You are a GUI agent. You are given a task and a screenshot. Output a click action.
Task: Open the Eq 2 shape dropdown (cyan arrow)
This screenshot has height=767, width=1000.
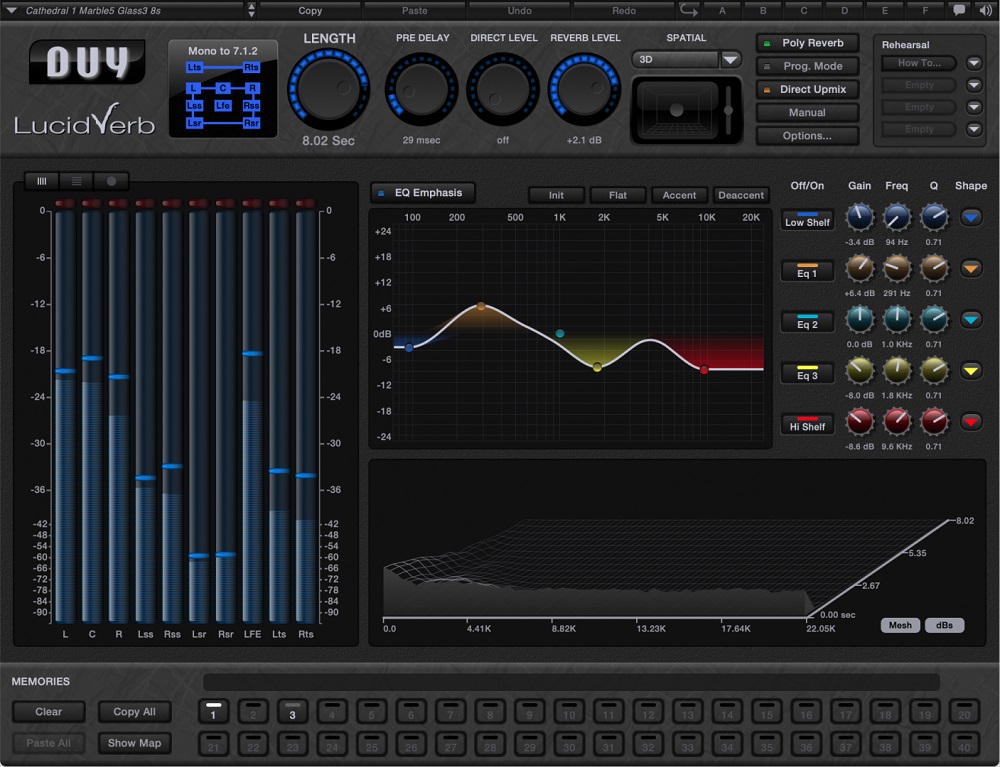tap(971, 320)
